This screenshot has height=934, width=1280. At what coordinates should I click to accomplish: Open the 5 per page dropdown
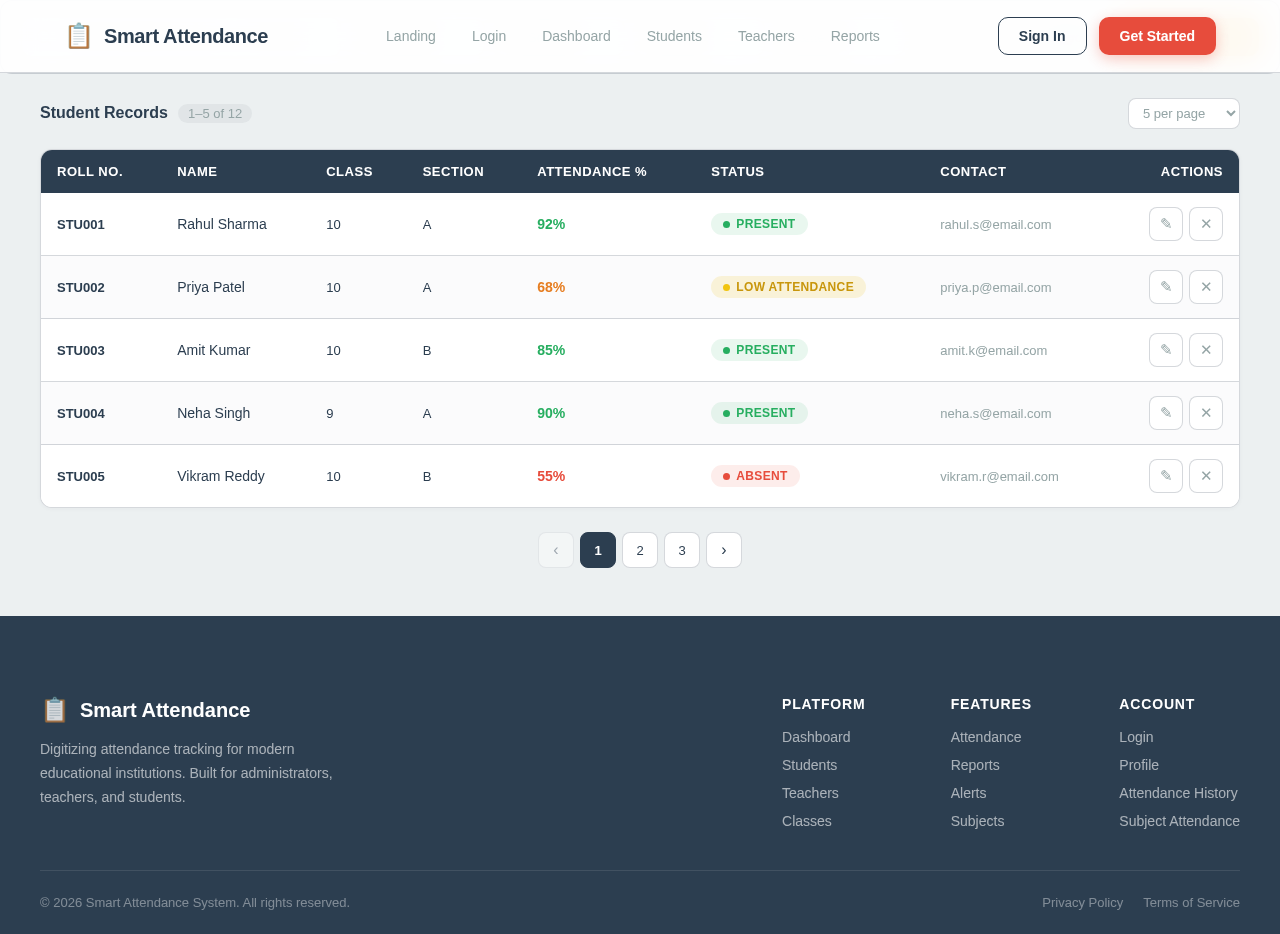(1184, 113)
